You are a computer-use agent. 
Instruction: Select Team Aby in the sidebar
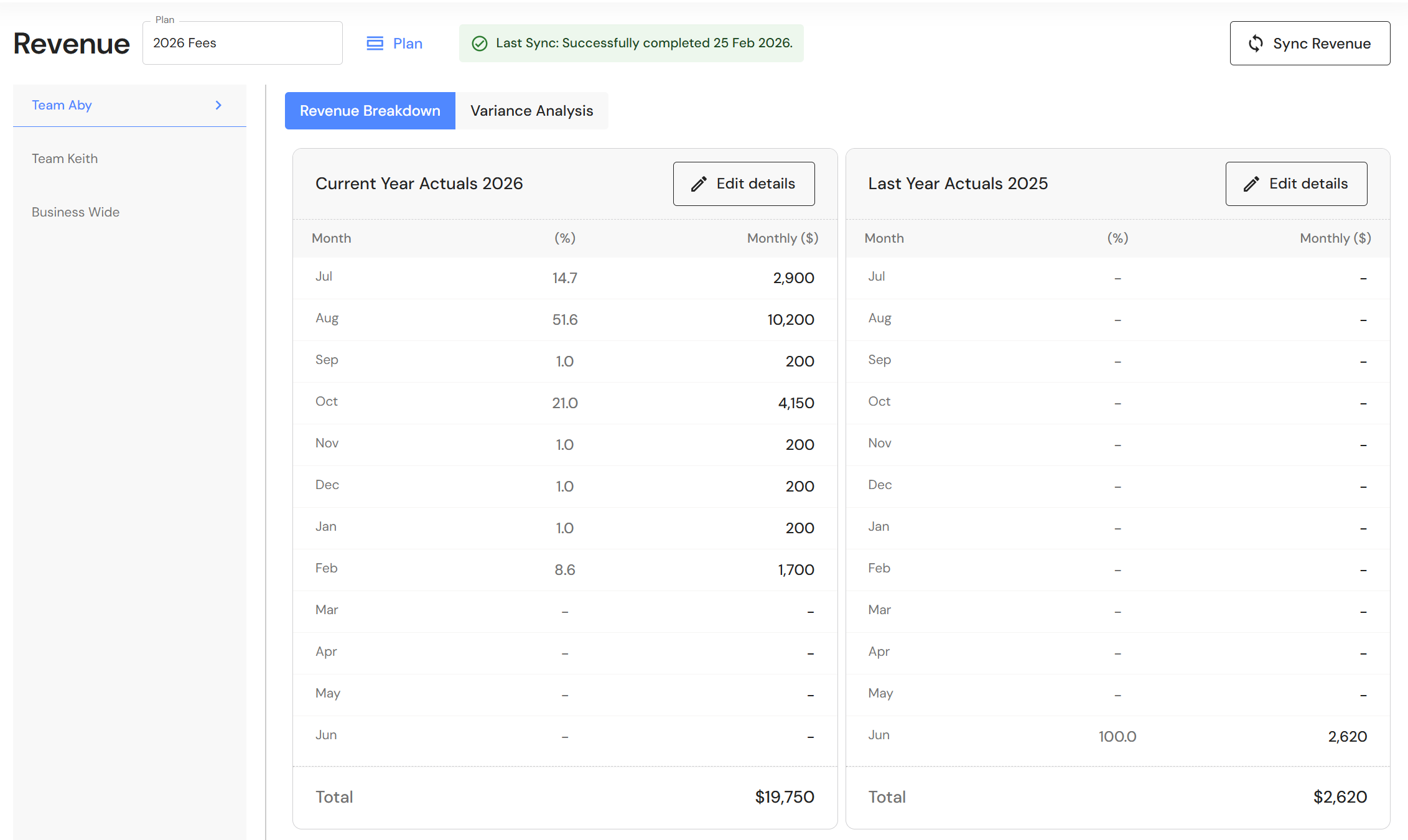(x=62, y=105)
